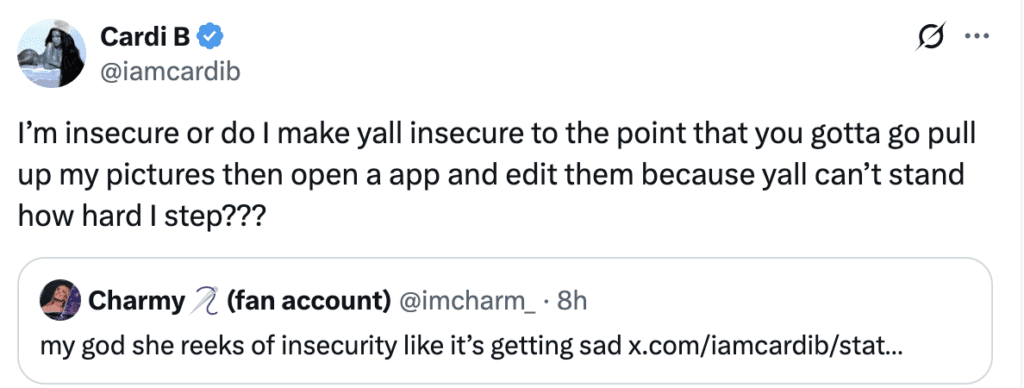Screen dimensions: 1024x388
Task: Click the needle emoji after Charmy
Action: [206, 300]
